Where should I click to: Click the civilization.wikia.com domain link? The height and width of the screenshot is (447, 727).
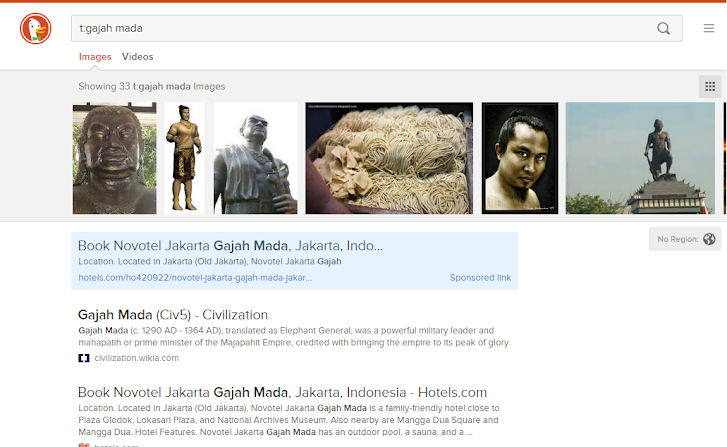tap(136, 358)
